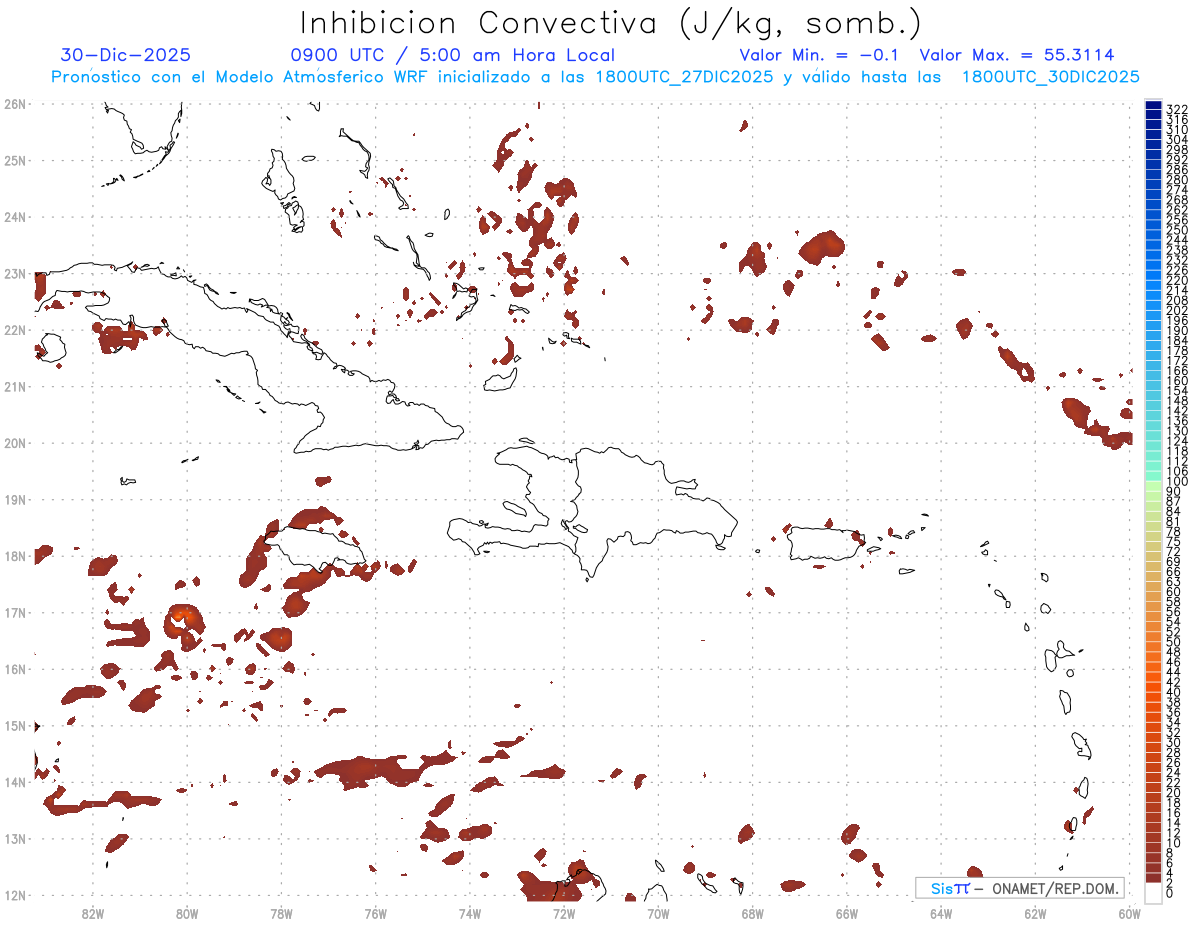Click the 18N latitude label
Viewport: 1200px width, 927px height.
[x=15, y=556]
